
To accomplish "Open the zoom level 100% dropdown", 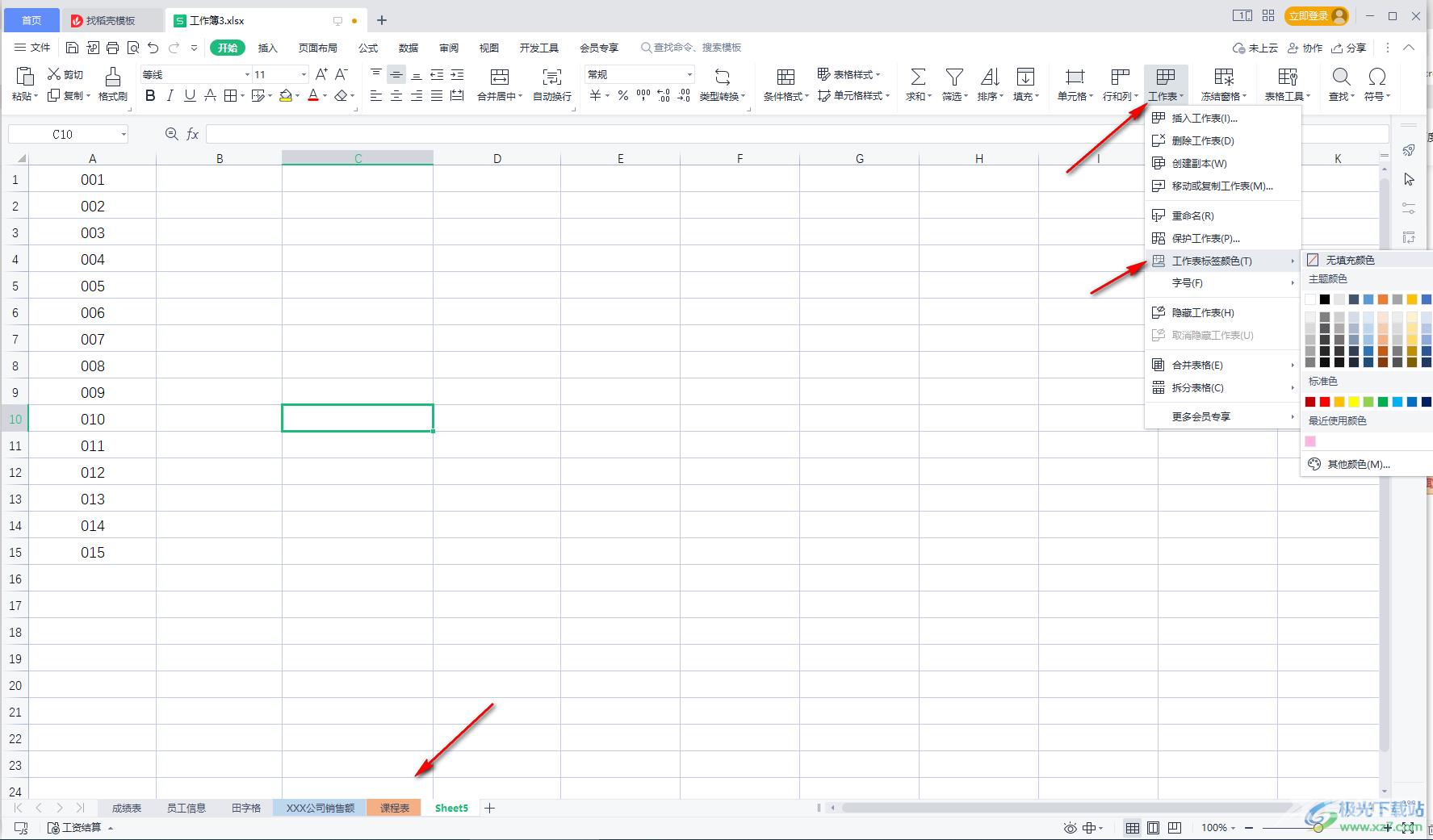I will coord(1218,828).
